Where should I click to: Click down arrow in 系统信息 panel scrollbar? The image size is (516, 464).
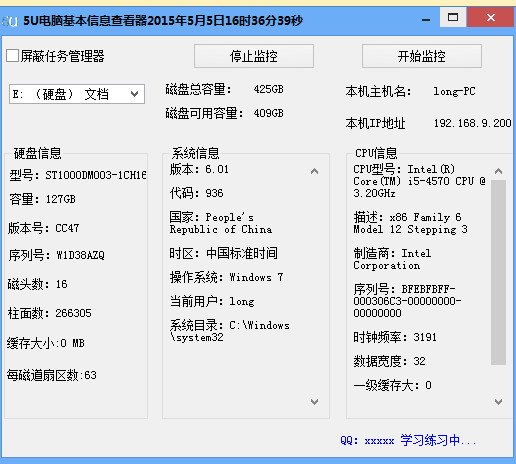[314, 401]
